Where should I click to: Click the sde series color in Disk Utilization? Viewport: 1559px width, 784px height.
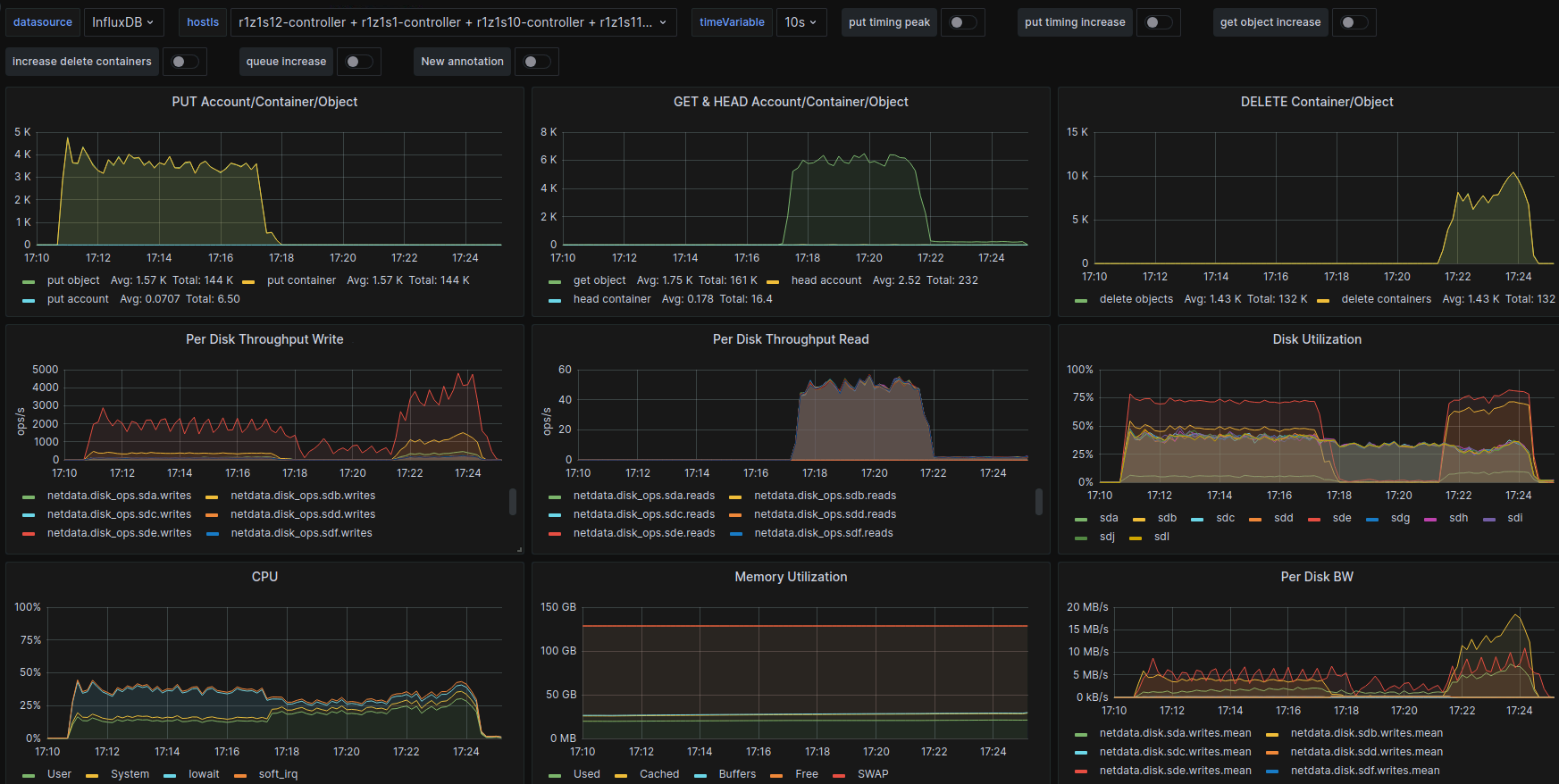1313,519
